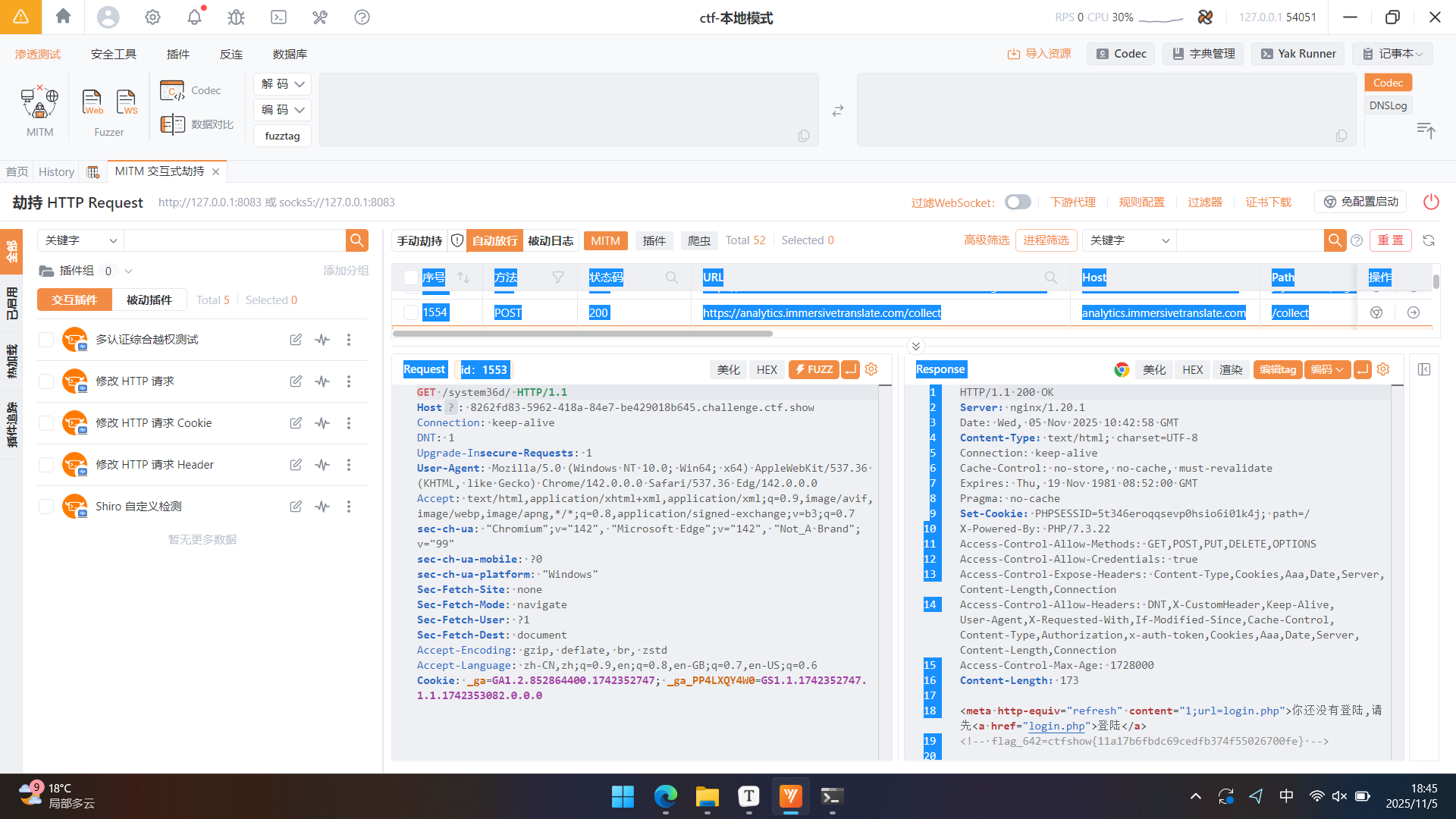Image resolution: width=1456 pixels, height=819 pixels.
Task: Click the red power stop icon
Action: tap(1431, 202)
